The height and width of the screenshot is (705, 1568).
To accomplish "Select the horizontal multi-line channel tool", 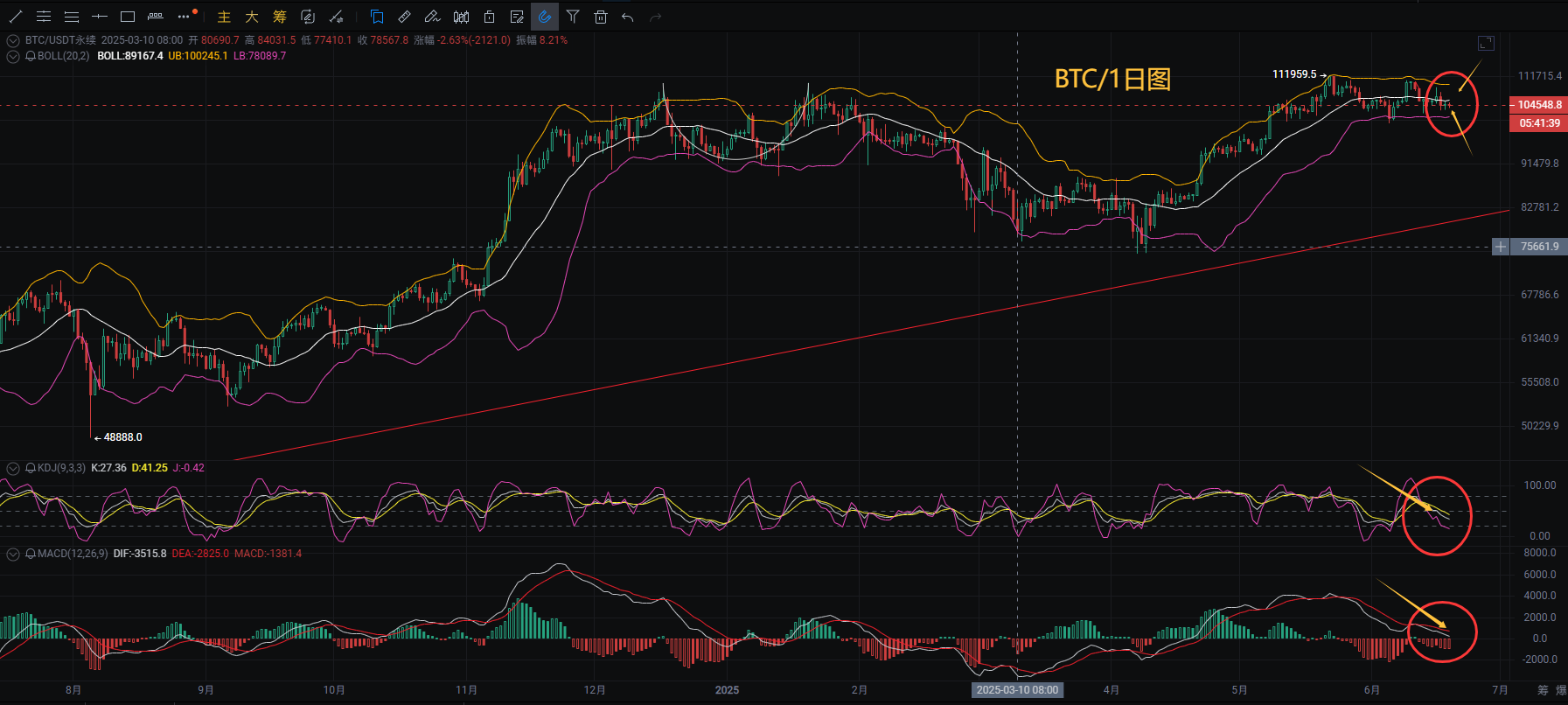I will click(44, 17).
